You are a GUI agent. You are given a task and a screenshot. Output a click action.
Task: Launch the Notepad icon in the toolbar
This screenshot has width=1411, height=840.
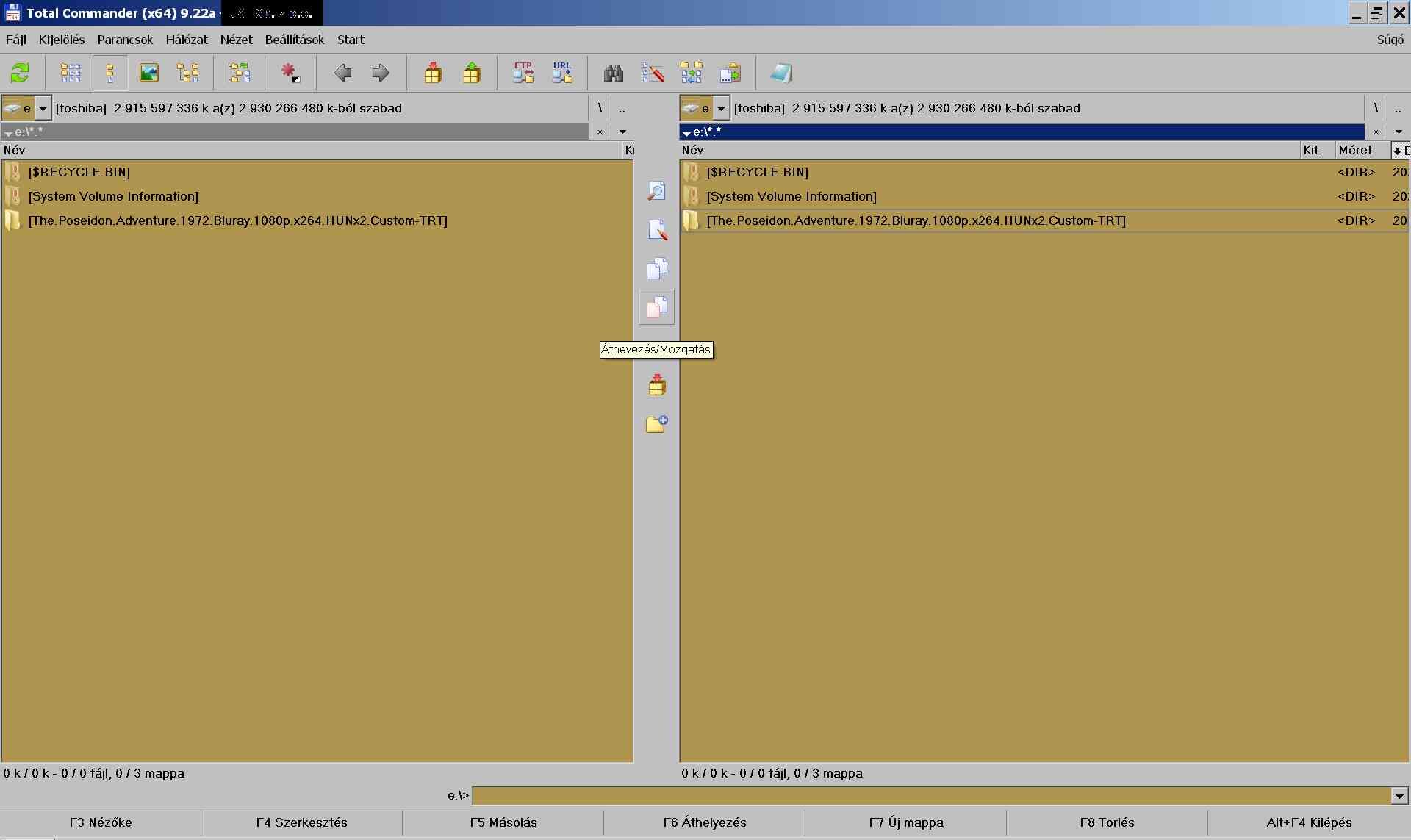tap(781, 73)
